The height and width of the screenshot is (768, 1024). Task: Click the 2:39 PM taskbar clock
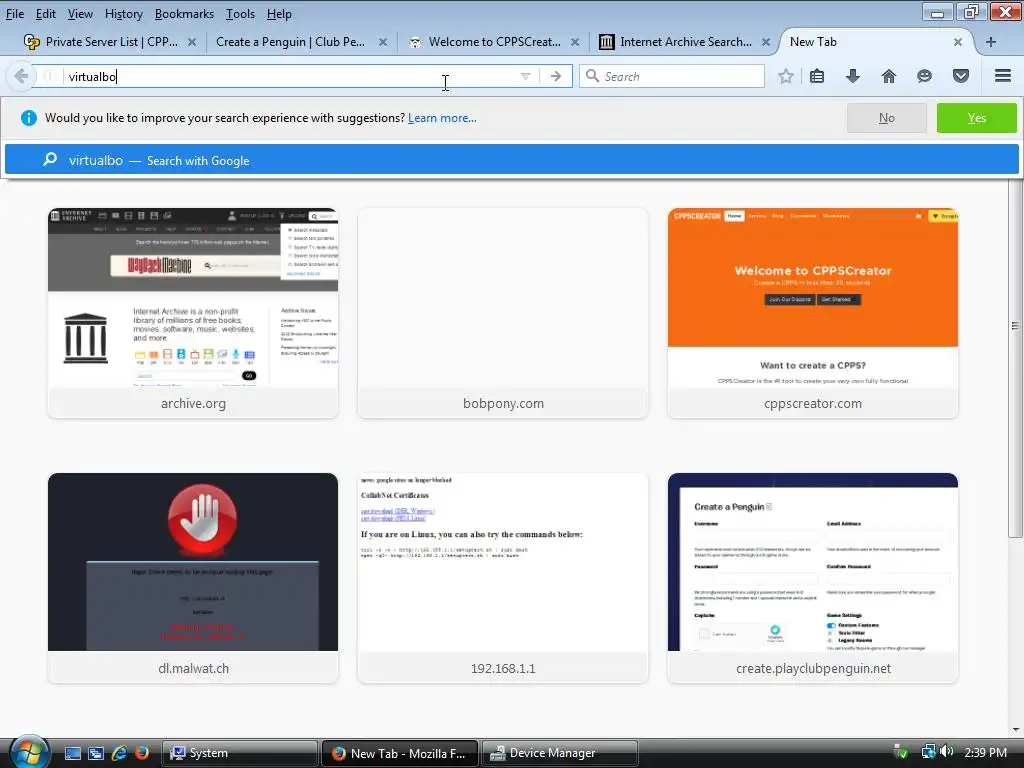985,752
